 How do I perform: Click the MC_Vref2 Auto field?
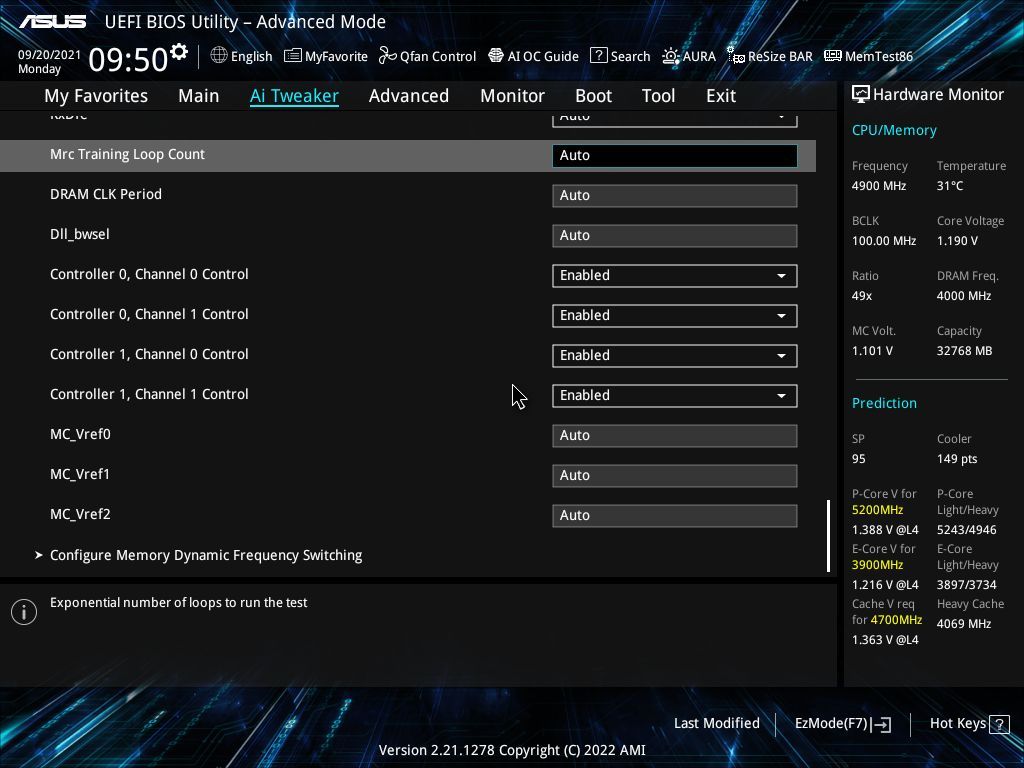click(x=675, y=515)
